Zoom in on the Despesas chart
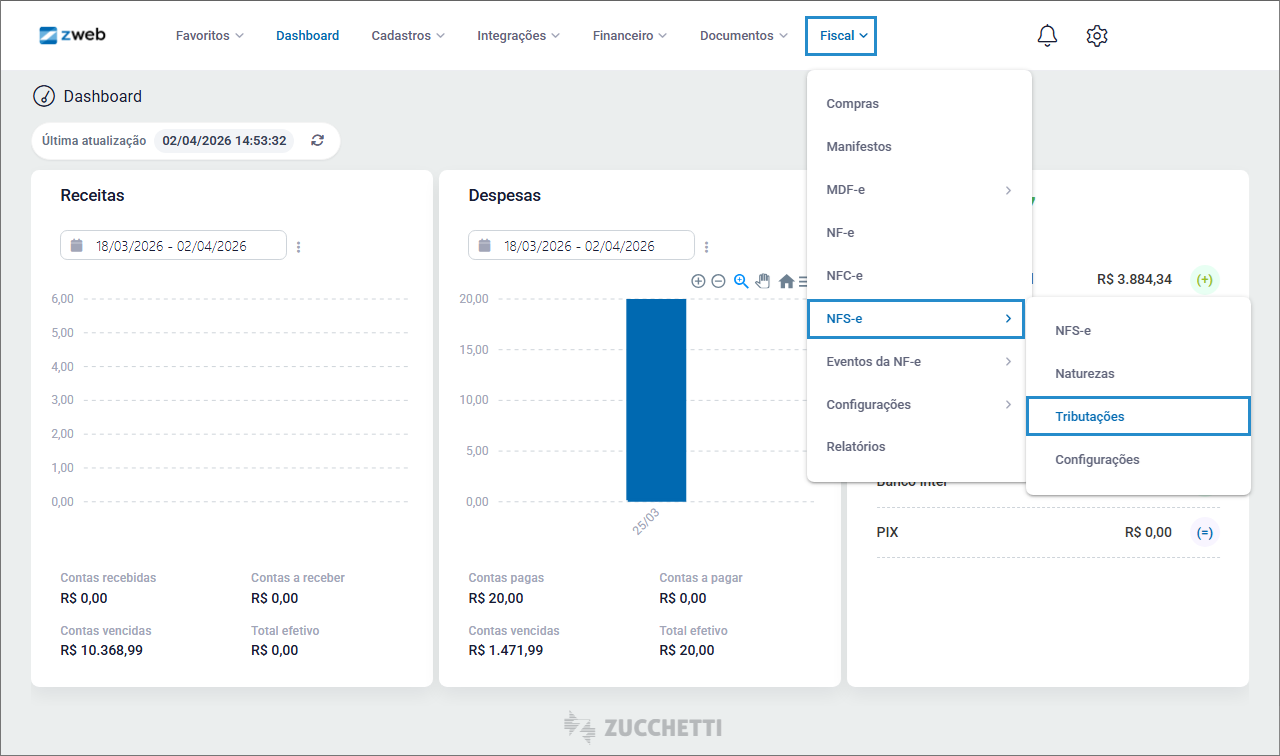Image resolution: width=1280 pixels, height=756 pixels. pos(698,281)
